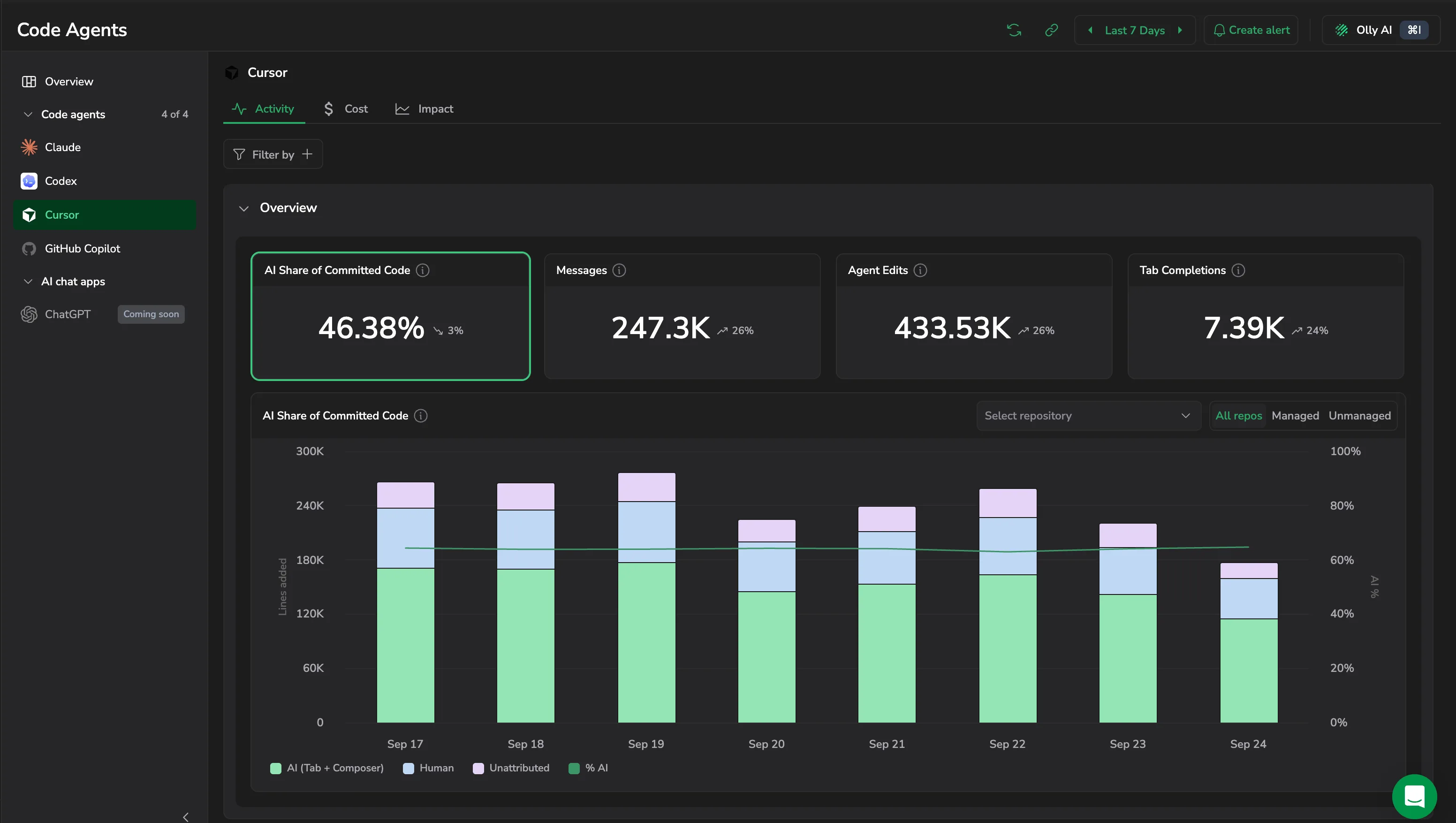Switch to the Impact tab
The image size is (1456, 823).
click(x=424, y=108)
